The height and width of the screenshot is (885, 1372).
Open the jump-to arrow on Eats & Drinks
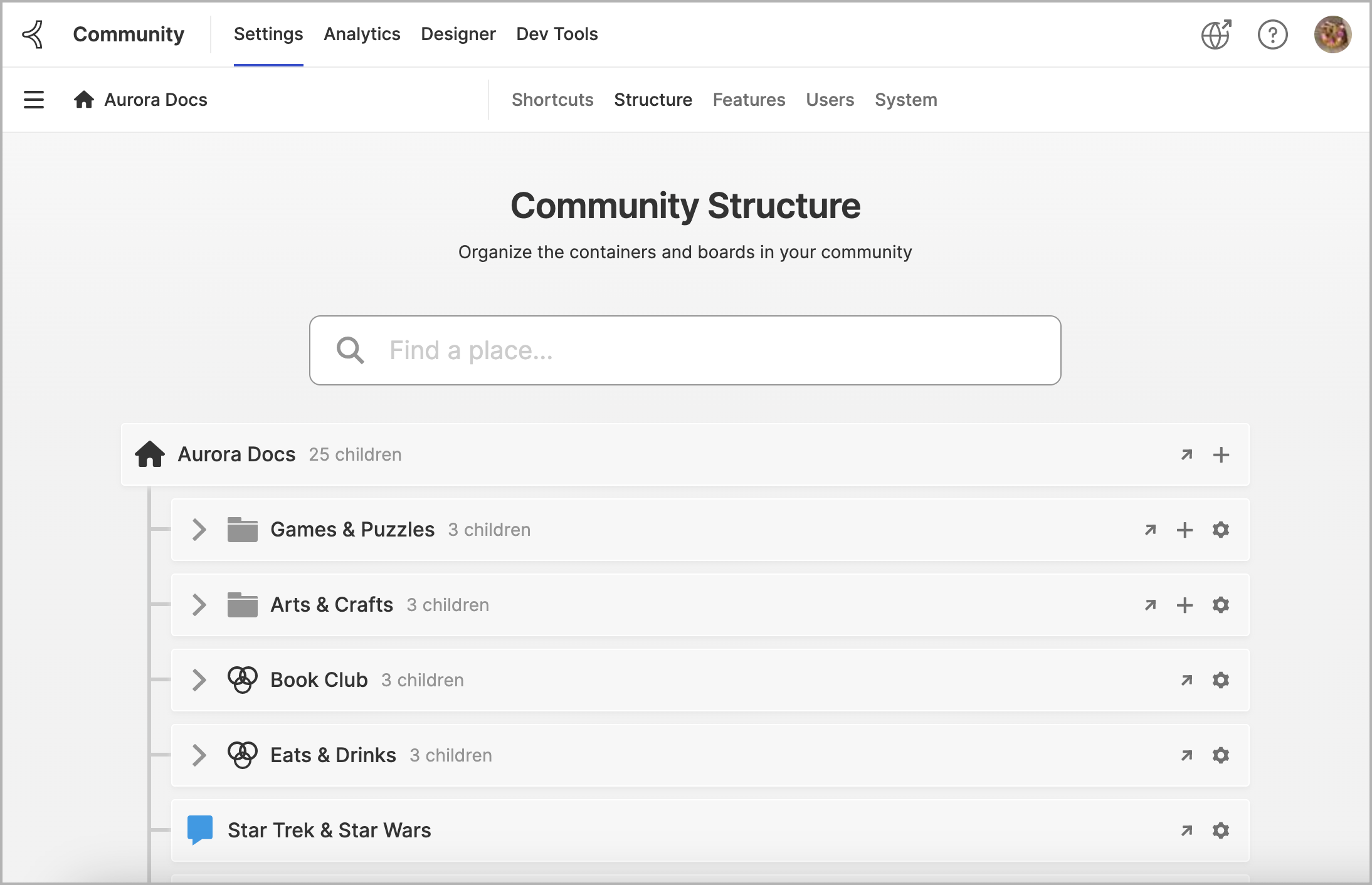coord(1186,755)
